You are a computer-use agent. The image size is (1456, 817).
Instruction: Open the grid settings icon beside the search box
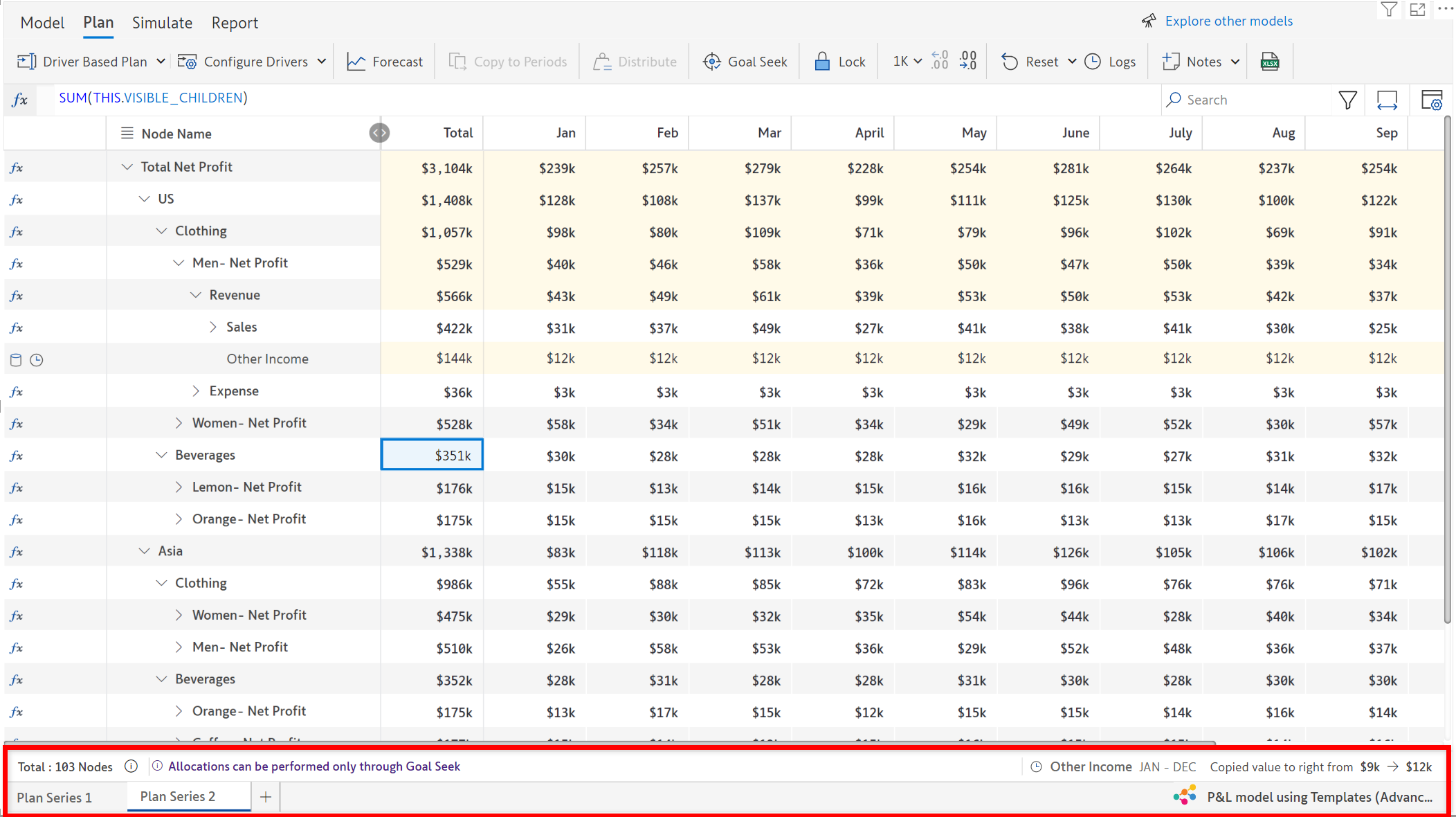click(1431, 100)
